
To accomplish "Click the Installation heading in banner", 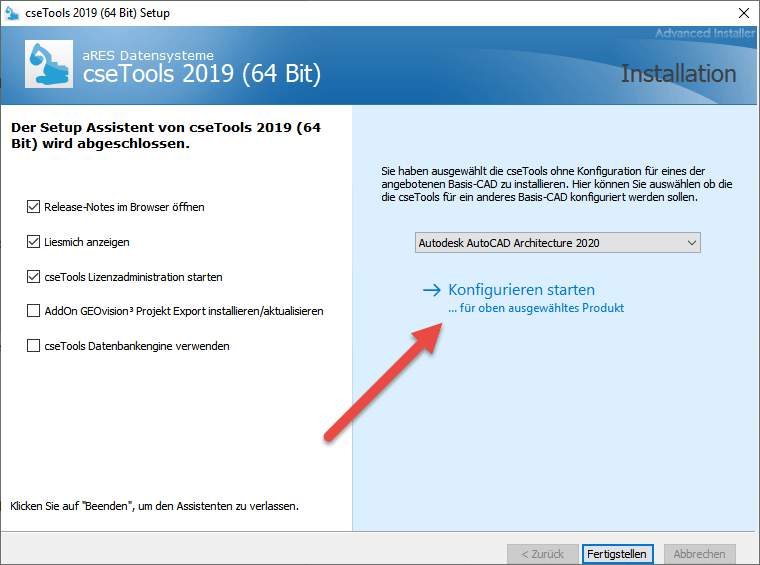I will coord(678,74).
